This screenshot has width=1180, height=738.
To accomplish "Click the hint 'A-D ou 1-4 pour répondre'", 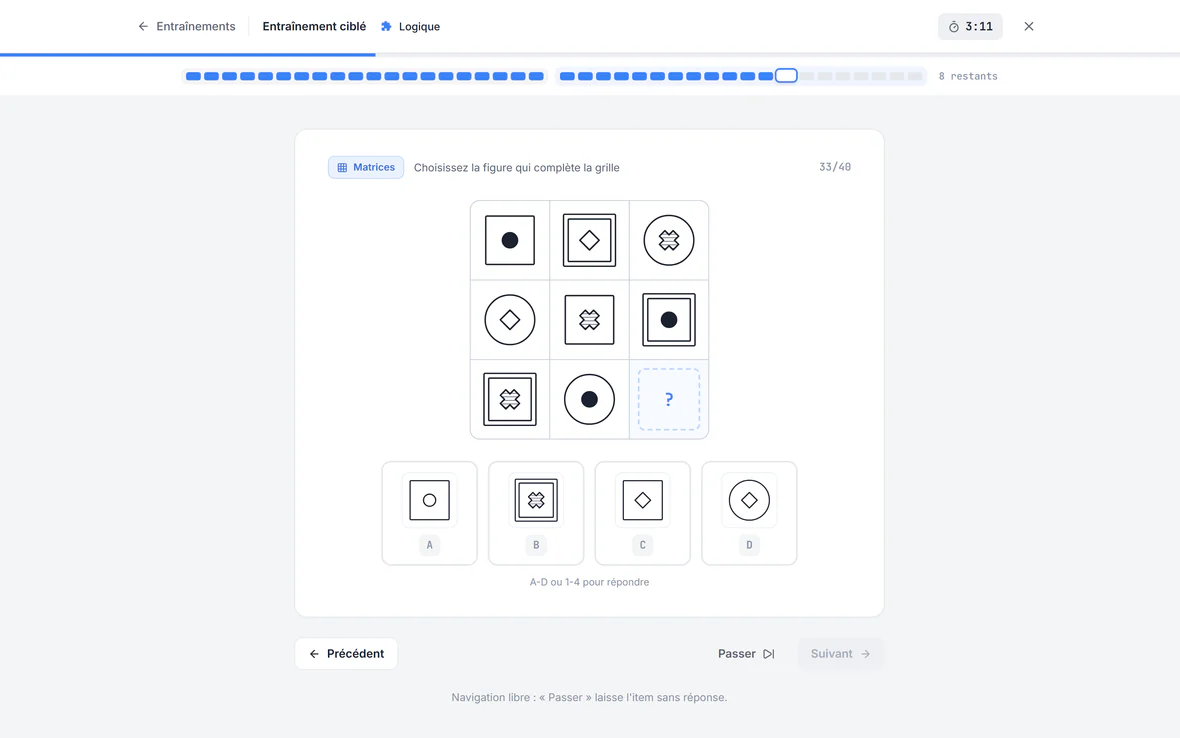I will click(589, 582).
